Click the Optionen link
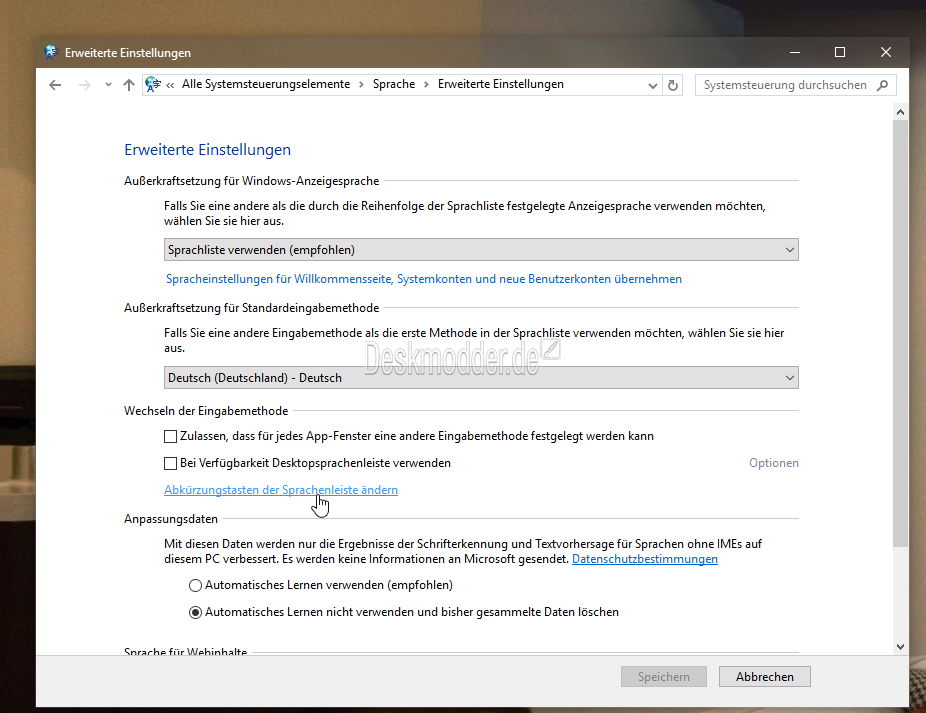This screenshot has height=713, width=926. [x=774, y=463]
